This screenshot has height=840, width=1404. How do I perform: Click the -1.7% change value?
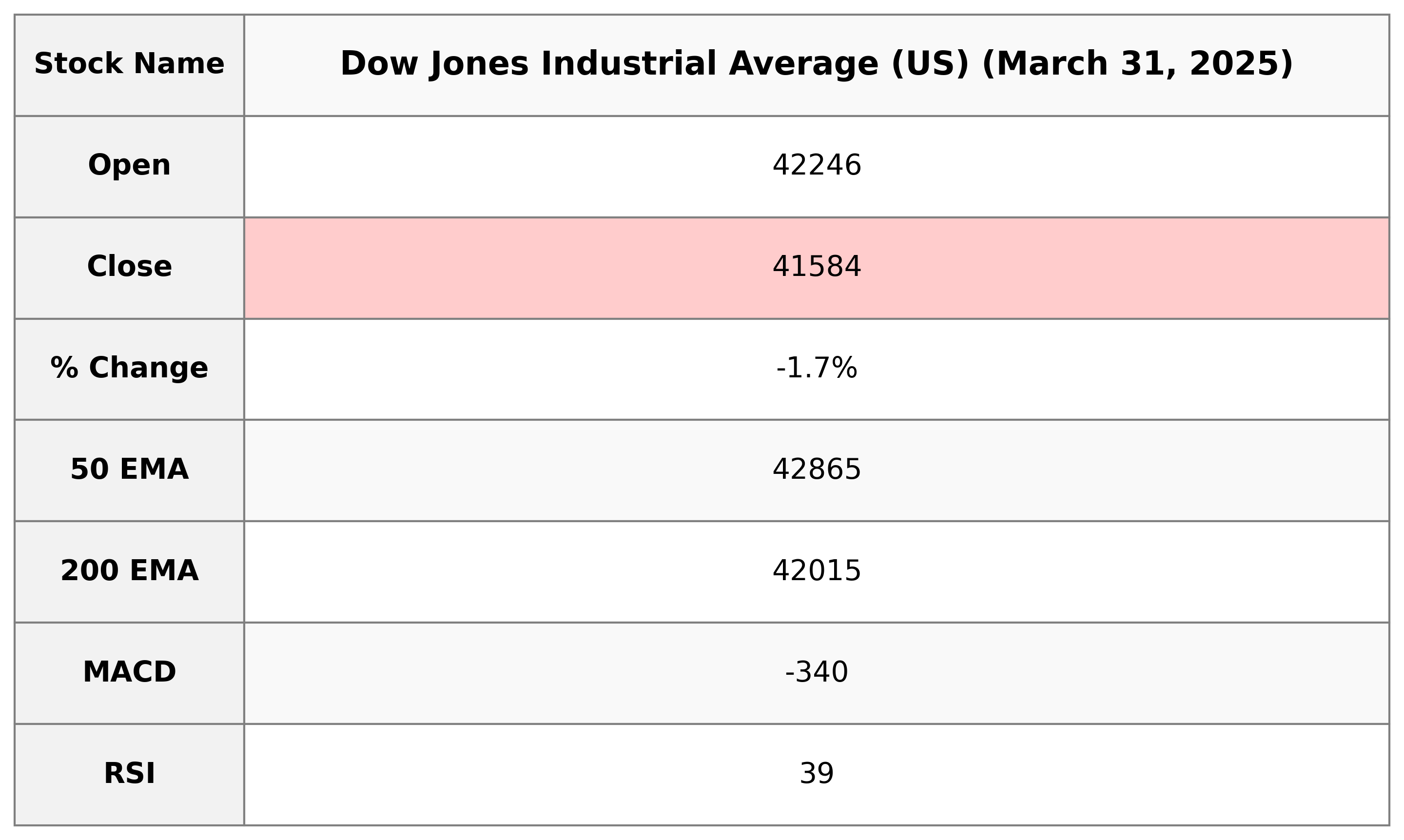(x=816, y=369)
